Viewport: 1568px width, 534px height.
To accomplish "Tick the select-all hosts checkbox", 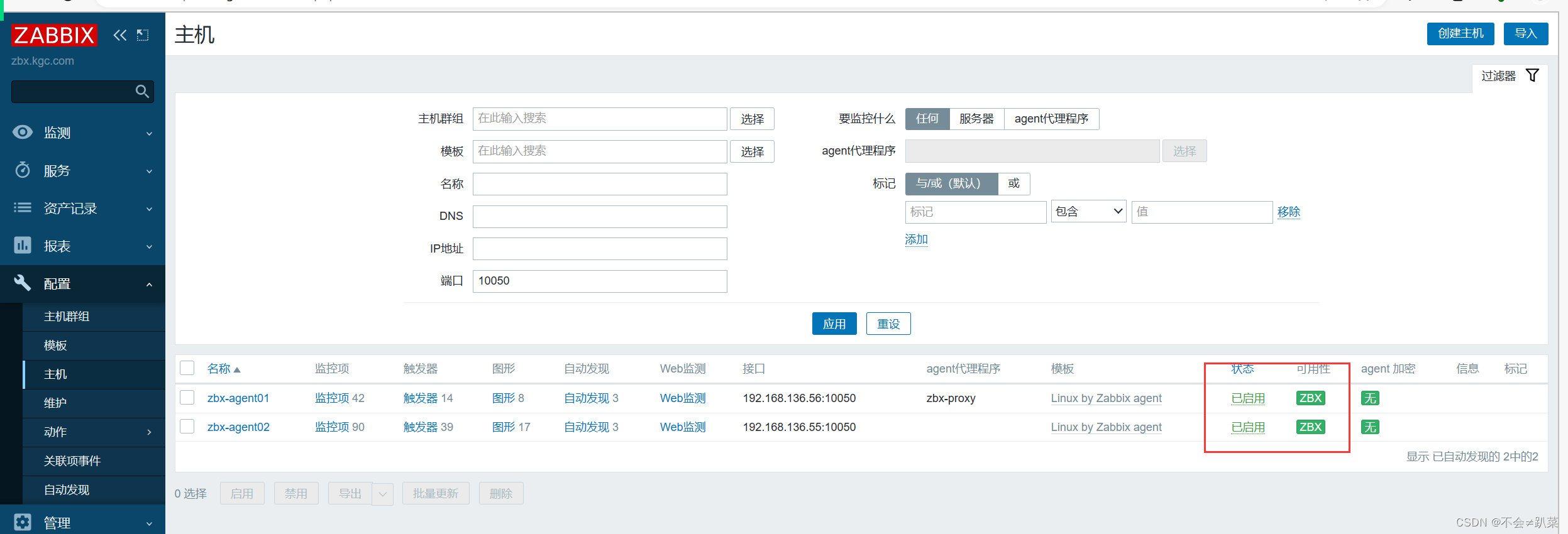I will pos(187,368).
